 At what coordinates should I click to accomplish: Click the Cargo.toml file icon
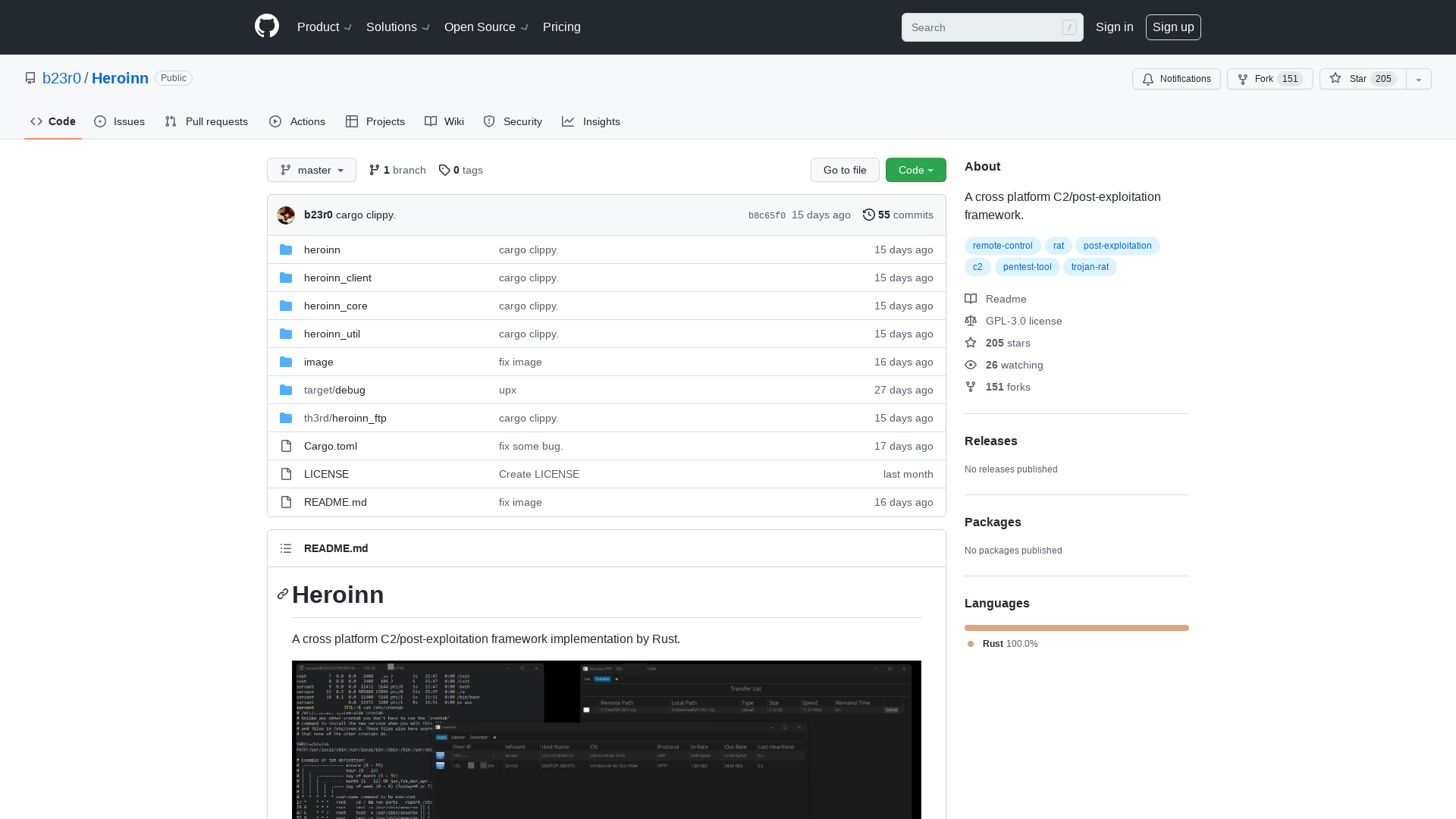tap(286, 446)
